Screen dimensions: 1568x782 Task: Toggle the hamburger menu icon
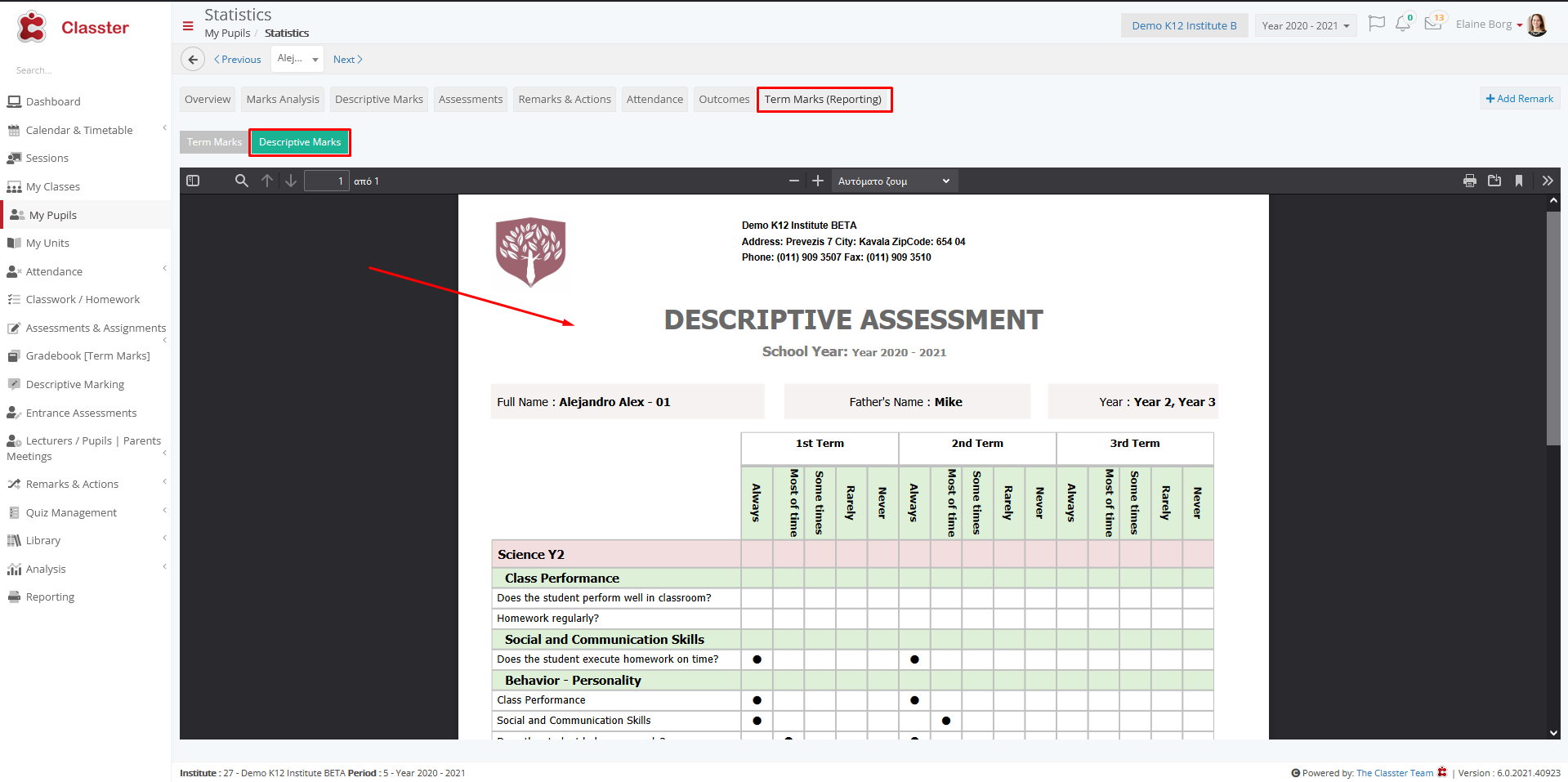pos(188,26)
